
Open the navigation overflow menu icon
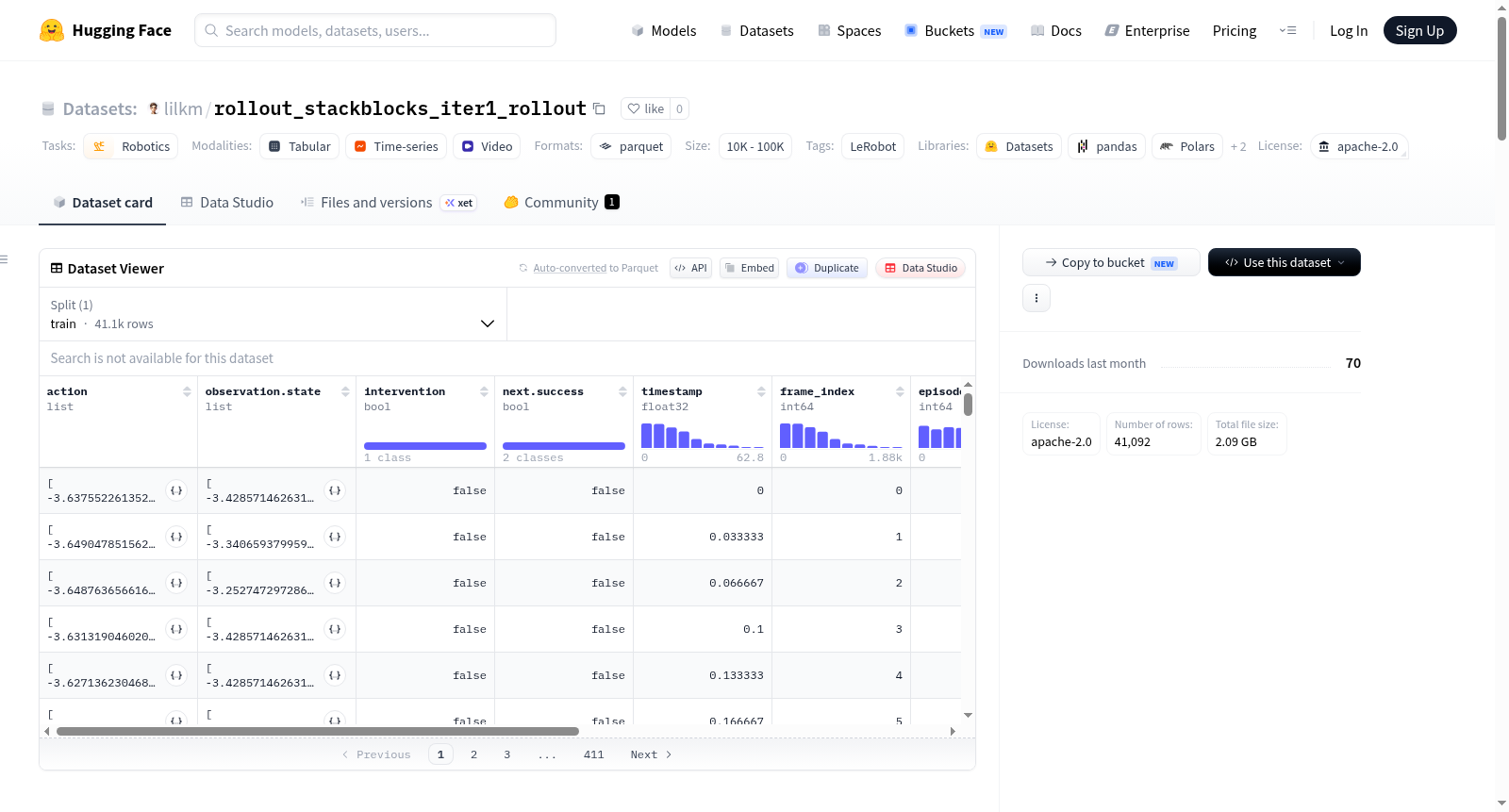click(x=1287, y=30)
